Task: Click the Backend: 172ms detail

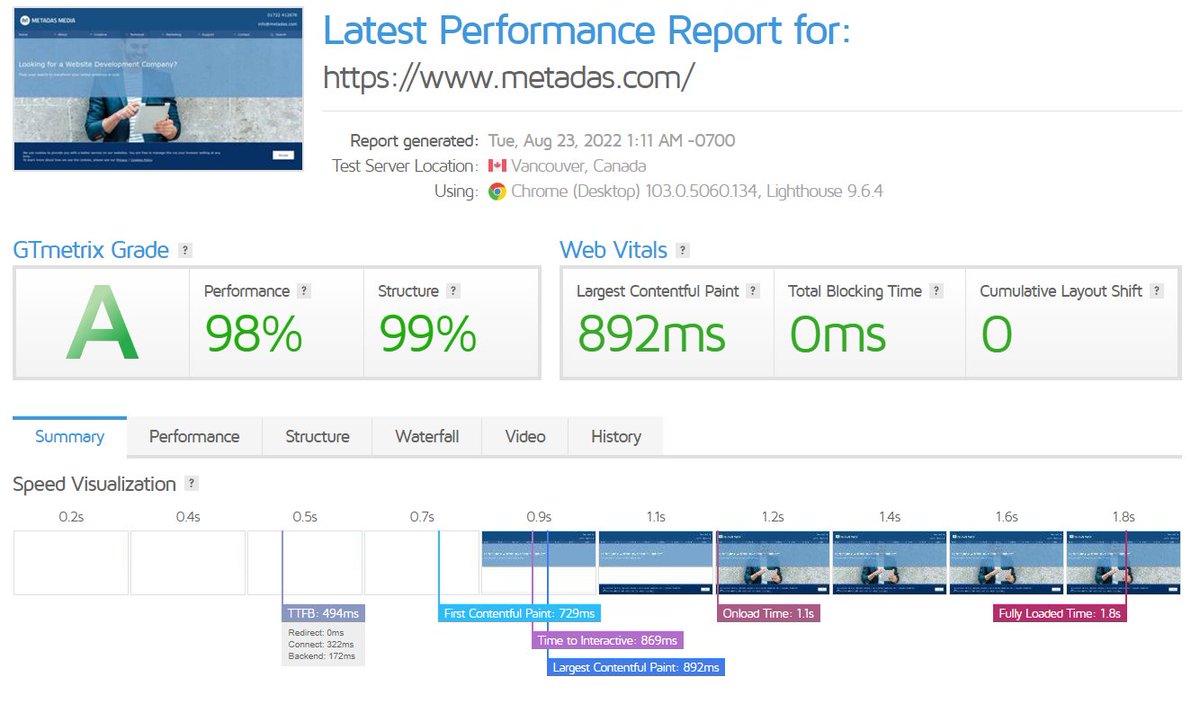Action: tap(320, 659)
